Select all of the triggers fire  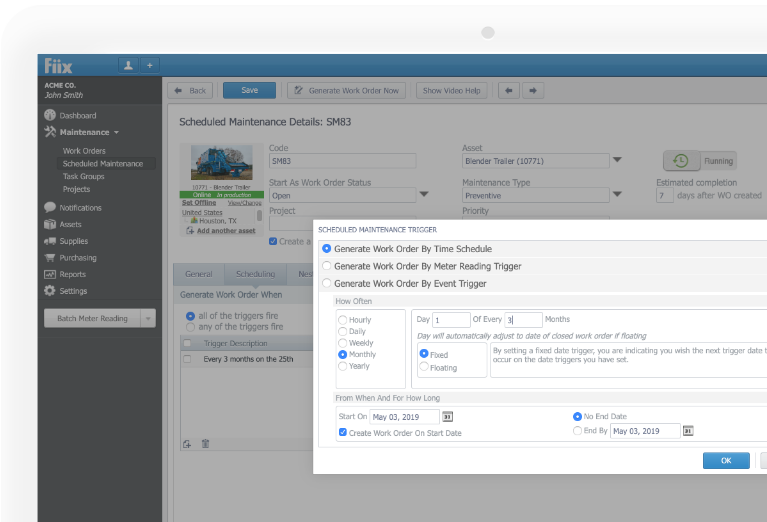190,316
